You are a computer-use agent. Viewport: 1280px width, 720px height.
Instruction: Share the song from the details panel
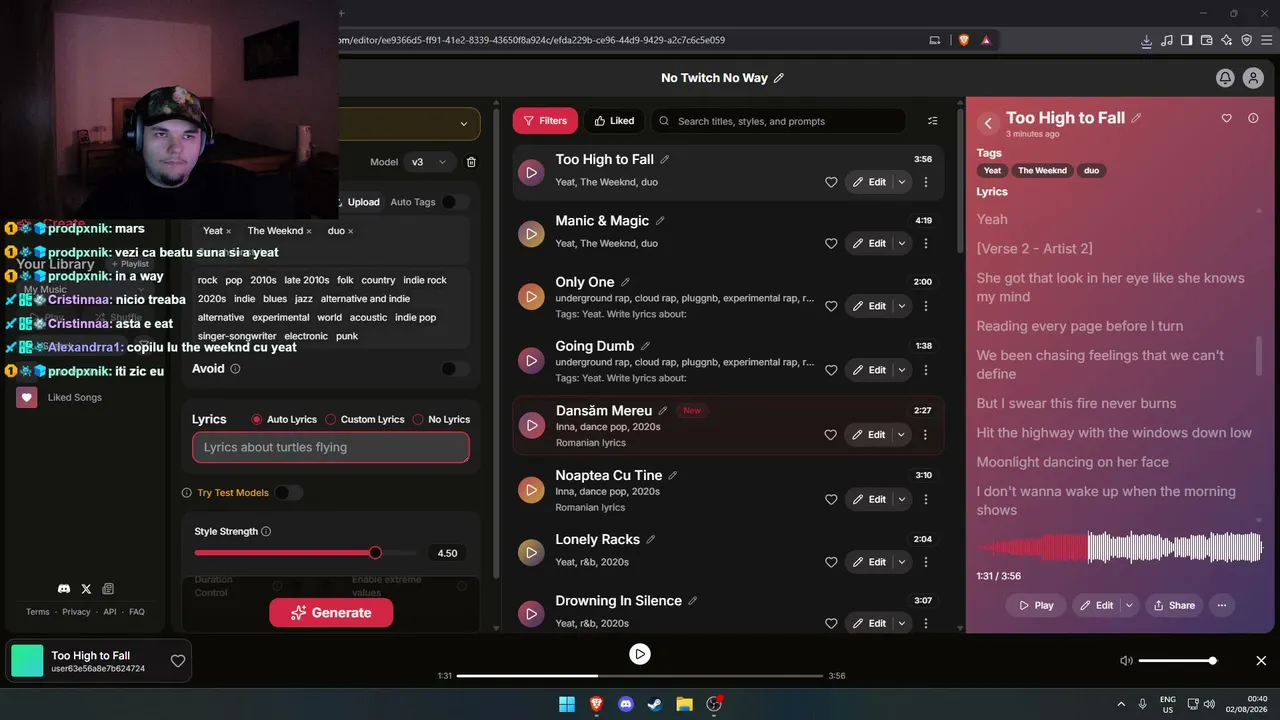(1174, 605)
